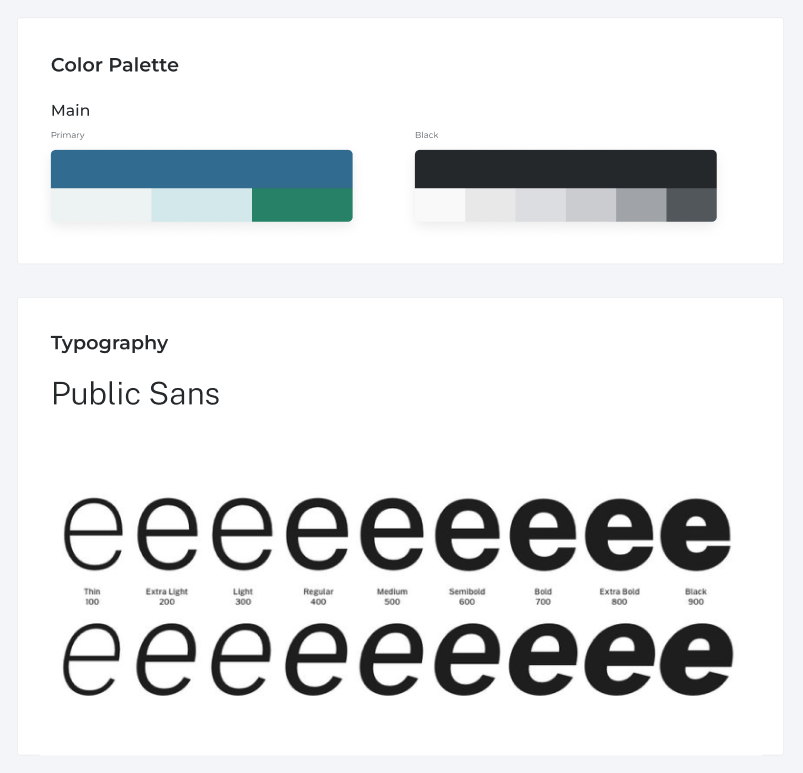
Task: Click the blue Primary color bar
Action: [202, 169]
